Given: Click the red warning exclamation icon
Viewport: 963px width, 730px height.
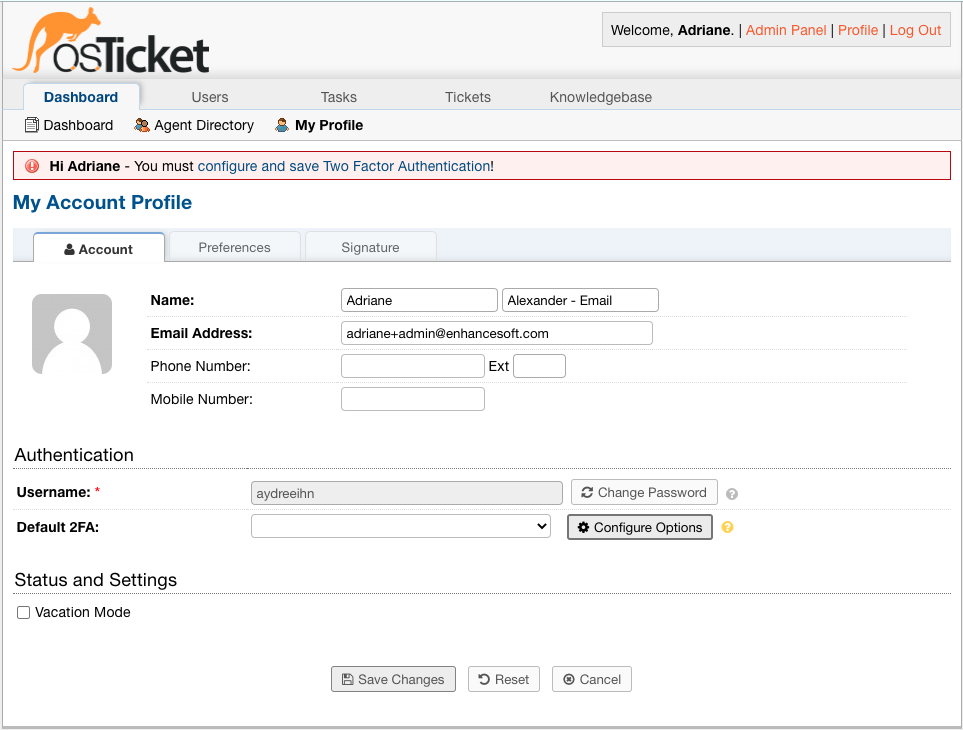Looking at the screenshot, I should click(x=30, y=165).
